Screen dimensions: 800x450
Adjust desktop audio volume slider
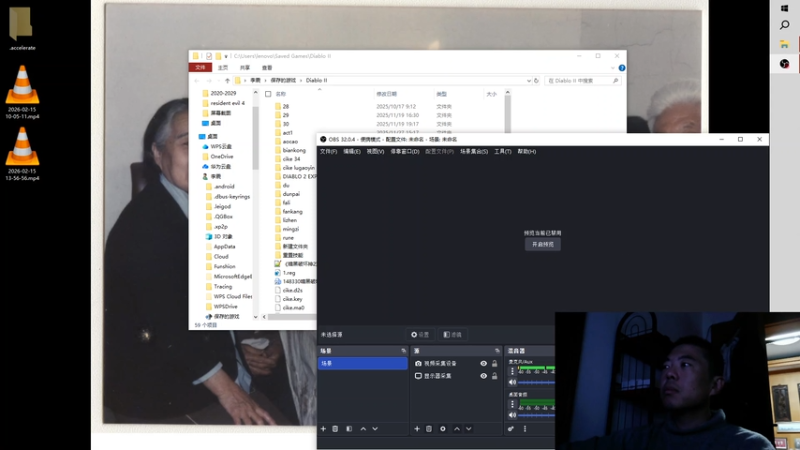536,415
